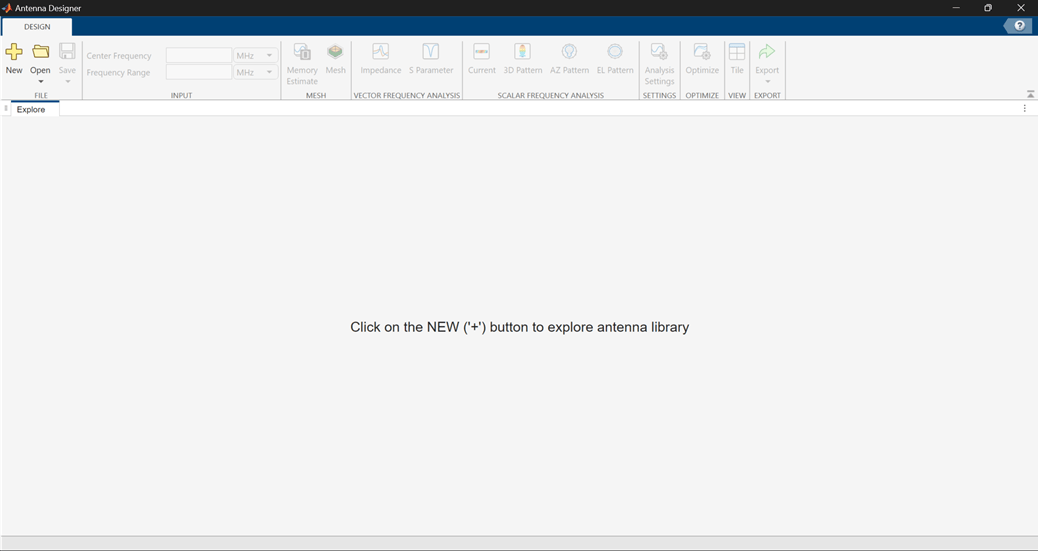Open the help question mark button
Image resolution: width=1038 pixels, height=551 pixels.
1019,26
